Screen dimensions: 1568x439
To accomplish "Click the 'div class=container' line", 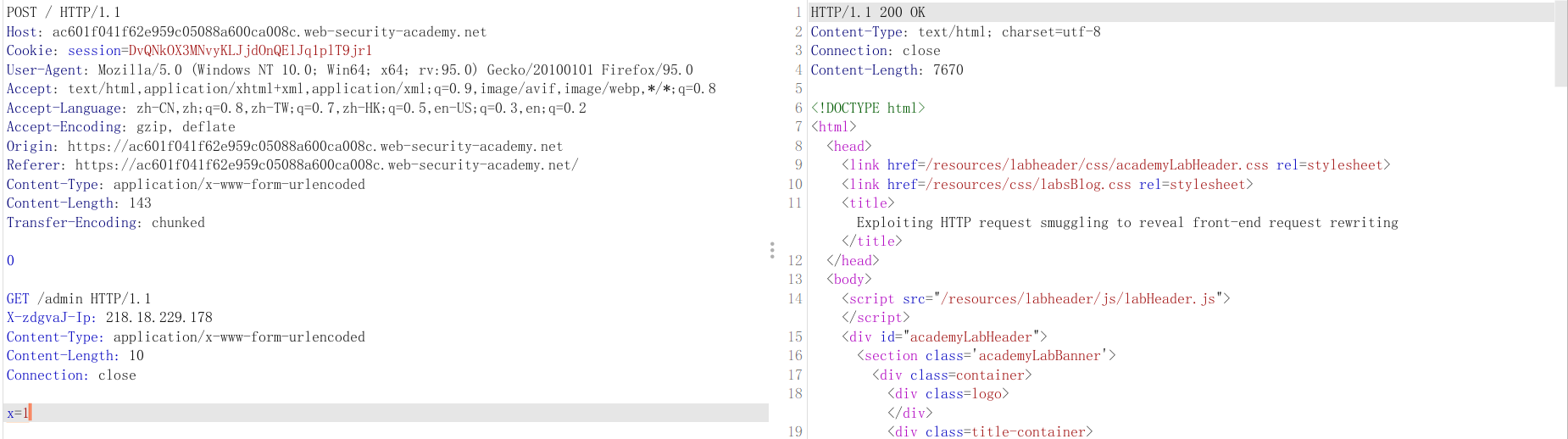I will (952, 375).
